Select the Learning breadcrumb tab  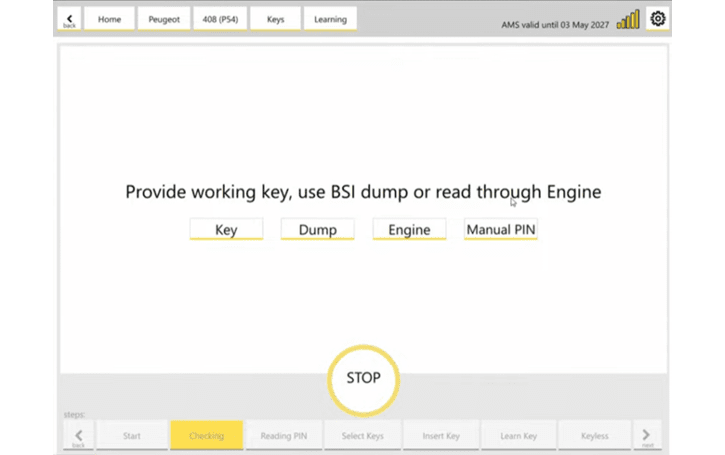pyautogui.click(x=330, y=20)
